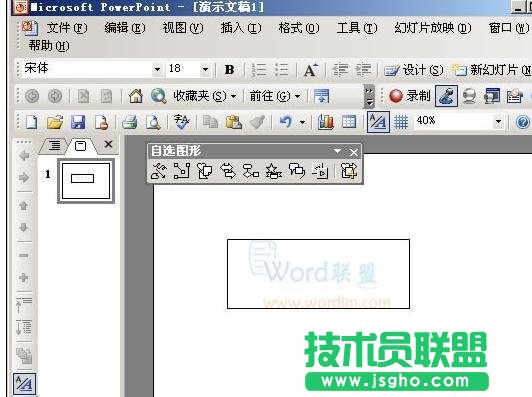Open Basic Shapes in 自选图形 toolbar
532x397 pixels.
pos(205,171)
